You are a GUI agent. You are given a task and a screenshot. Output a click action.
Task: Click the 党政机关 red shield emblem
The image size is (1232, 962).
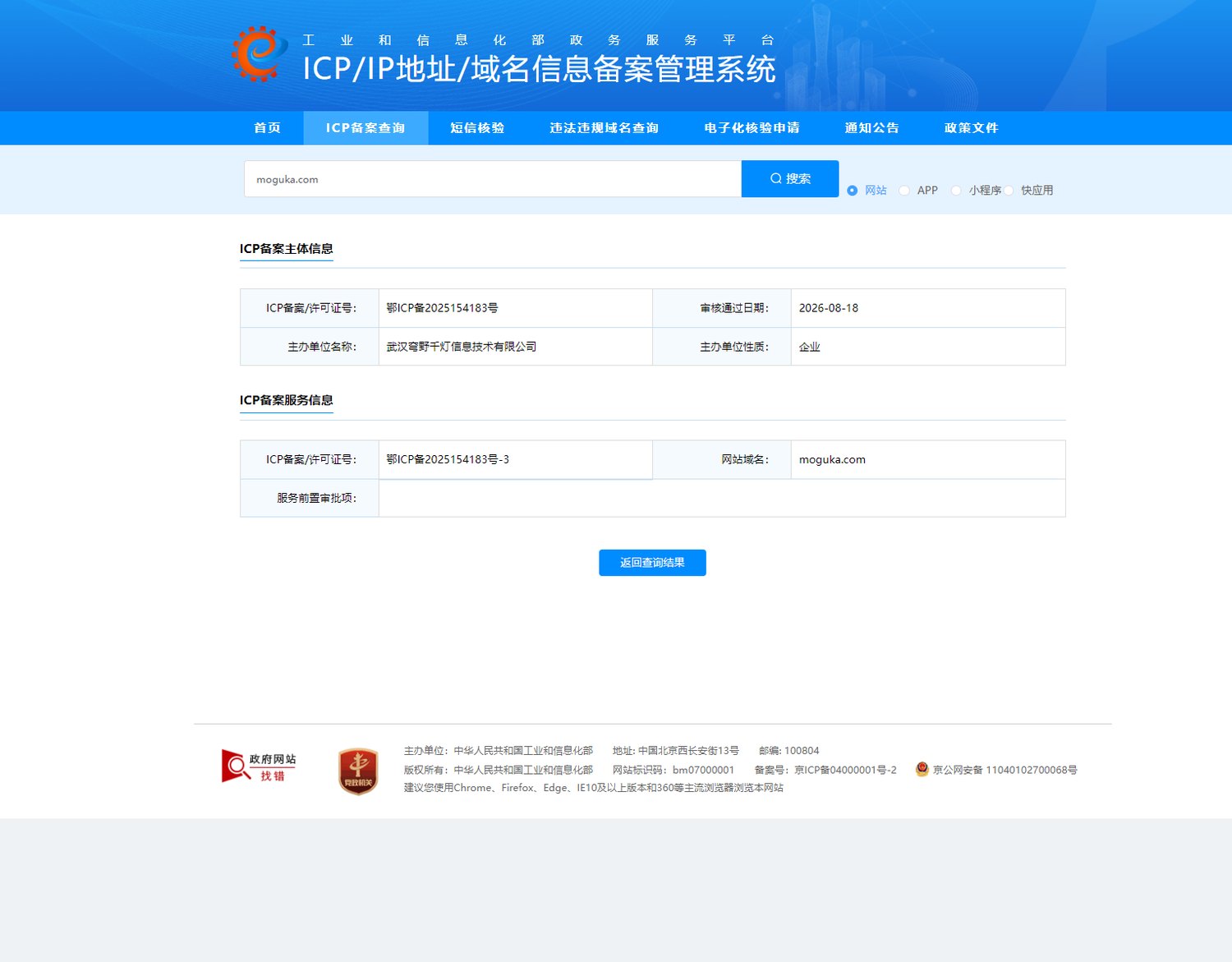pos(358,771)
